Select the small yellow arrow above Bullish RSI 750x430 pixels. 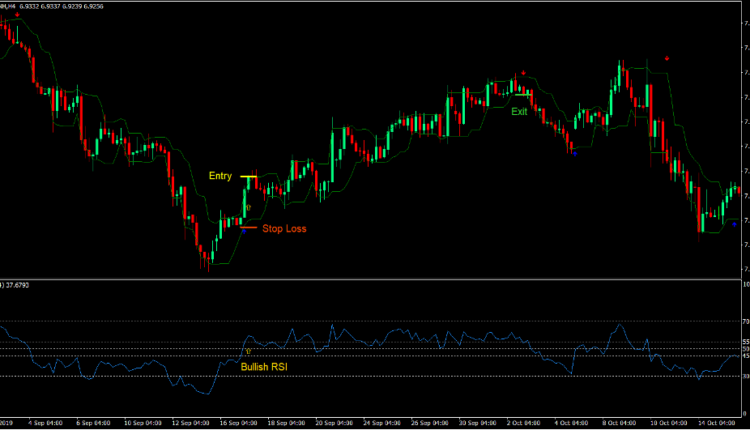(x=247, y=351)
